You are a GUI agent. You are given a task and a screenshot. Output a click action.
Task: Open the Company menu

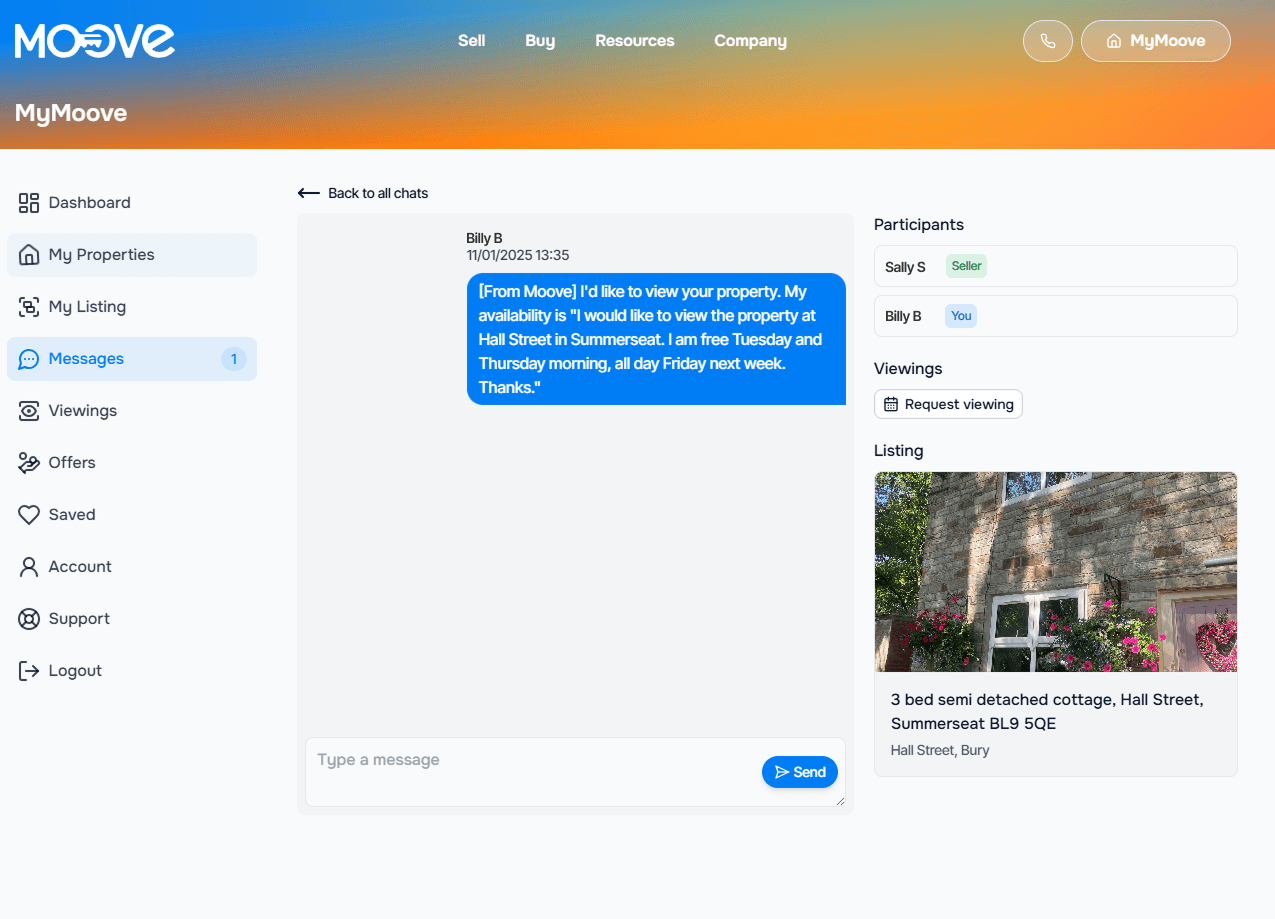750,41
